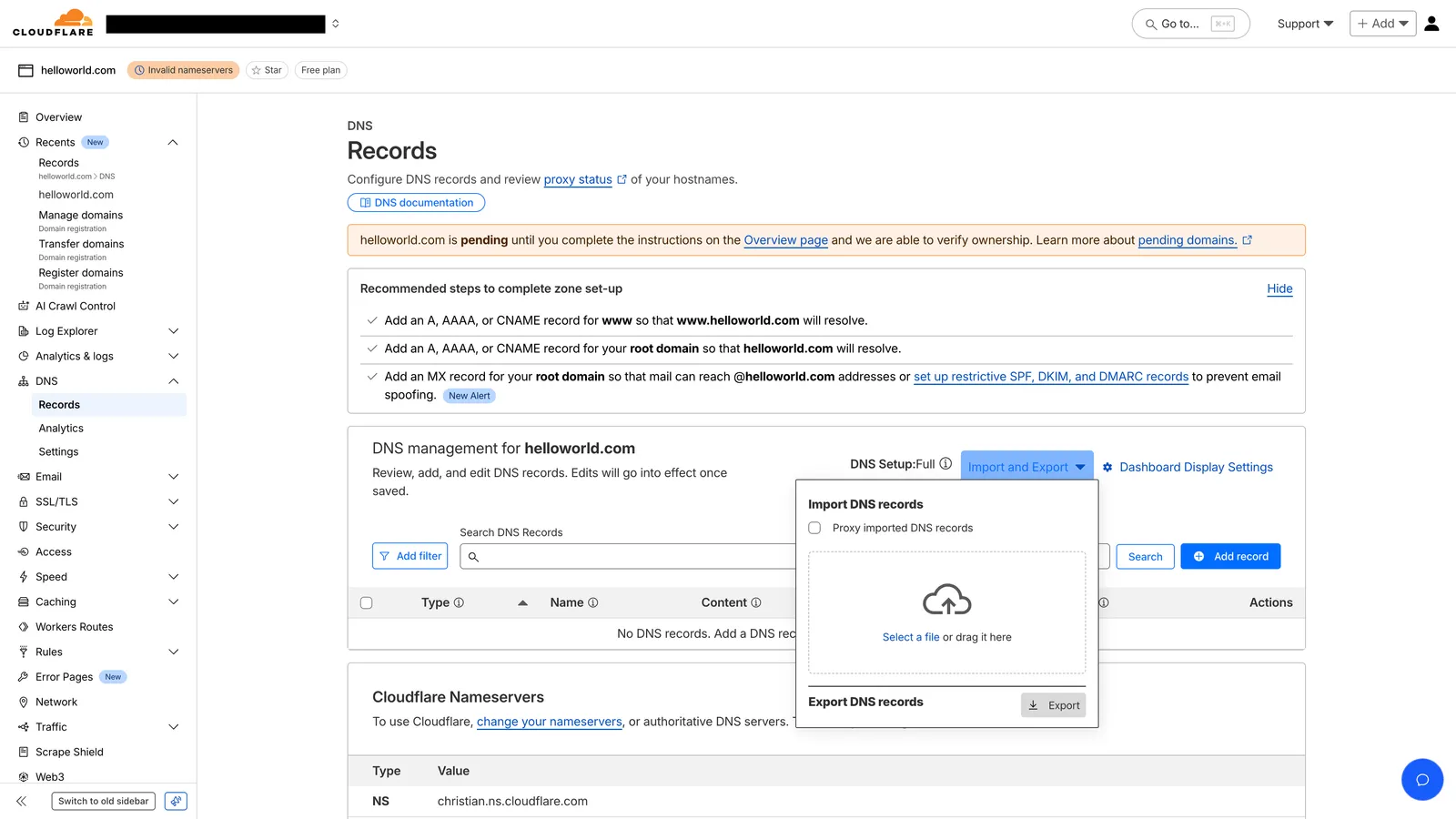
Task: Click the Network sidebar icon
Action: (24, 703)
